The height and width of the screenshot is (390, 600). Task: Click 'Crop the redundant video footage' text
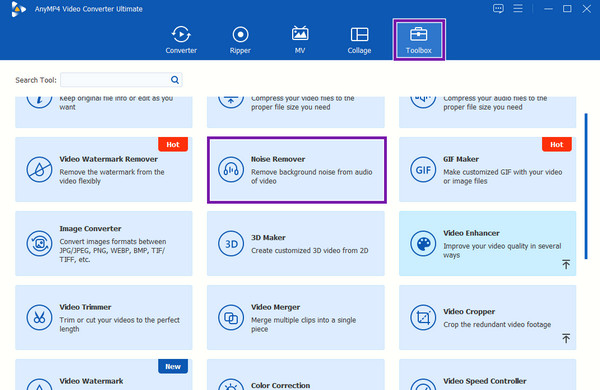pyautogui.click(x=497, y=325)
